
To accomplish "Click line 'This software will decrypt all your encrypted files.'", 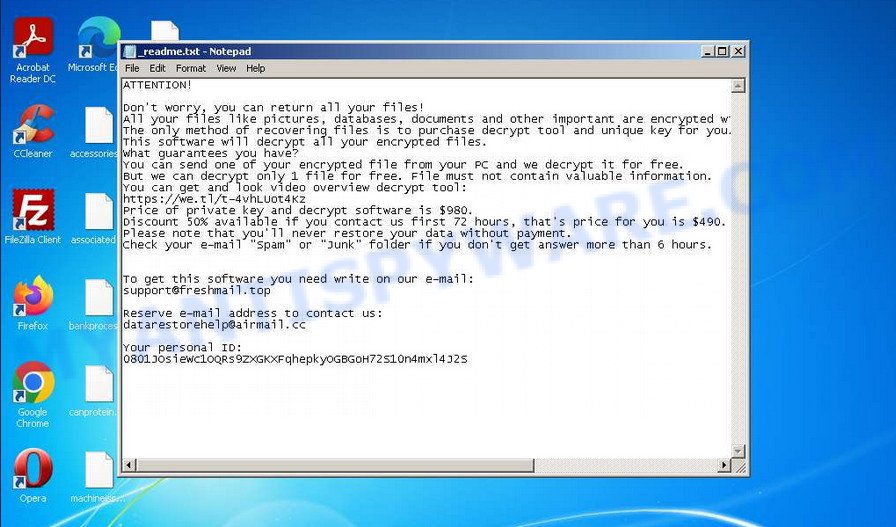I will (305, 142).
